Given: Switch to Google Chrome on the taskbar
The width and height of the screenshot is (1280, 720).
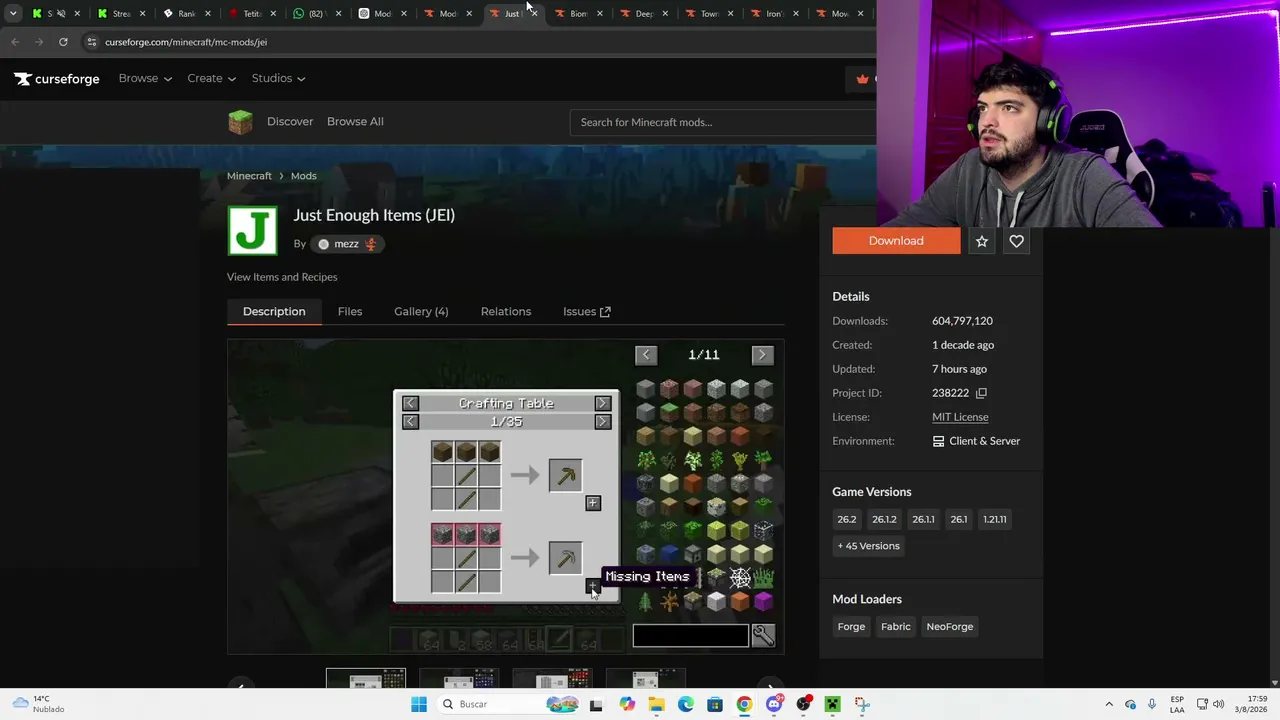Looking at the screenshot, I should click(744, 705).
